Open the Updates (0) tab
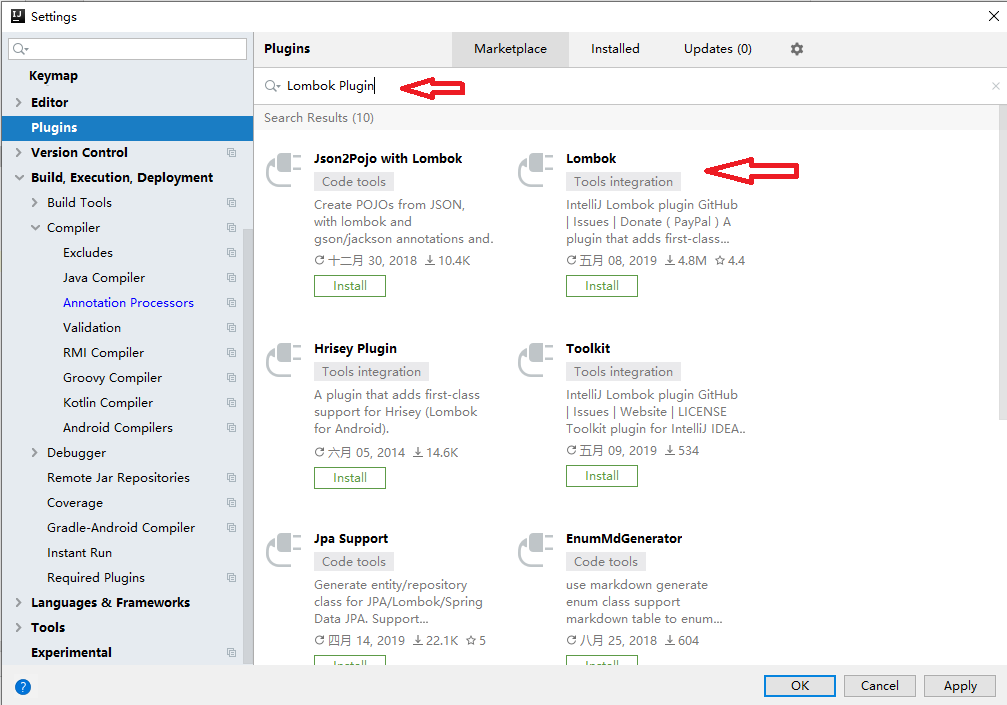This screenshot has width=1007, height=705. tap(717, 49)
